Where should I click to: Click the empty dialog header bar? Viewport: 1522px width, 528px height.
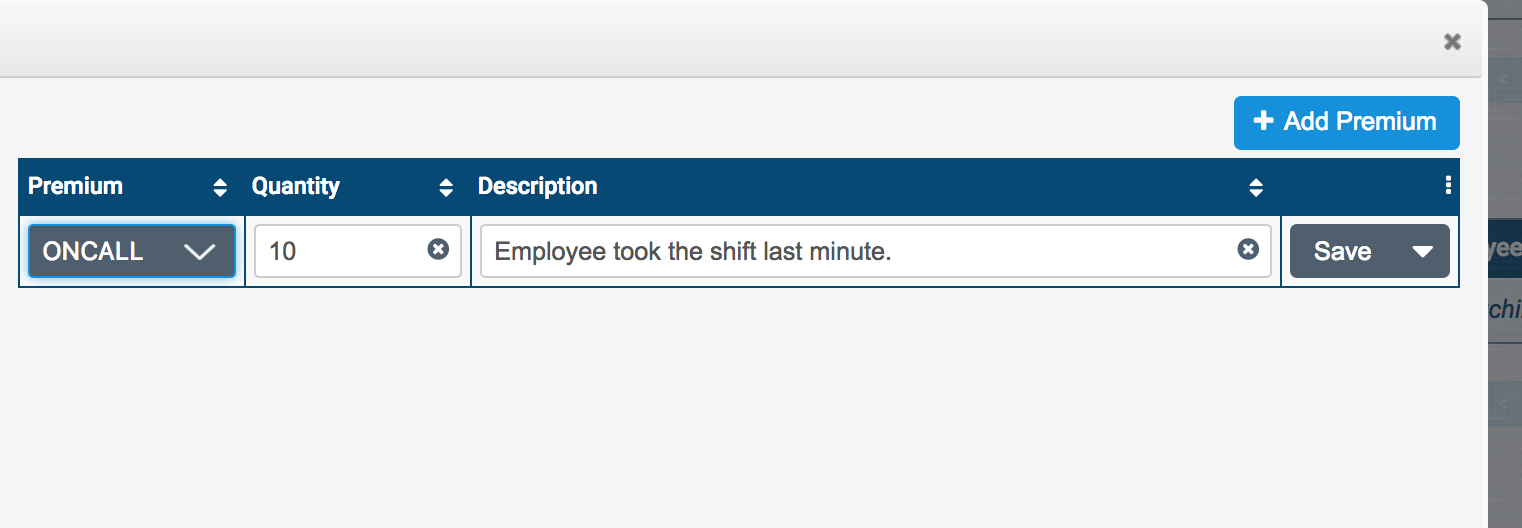click(x=700, y=40)
